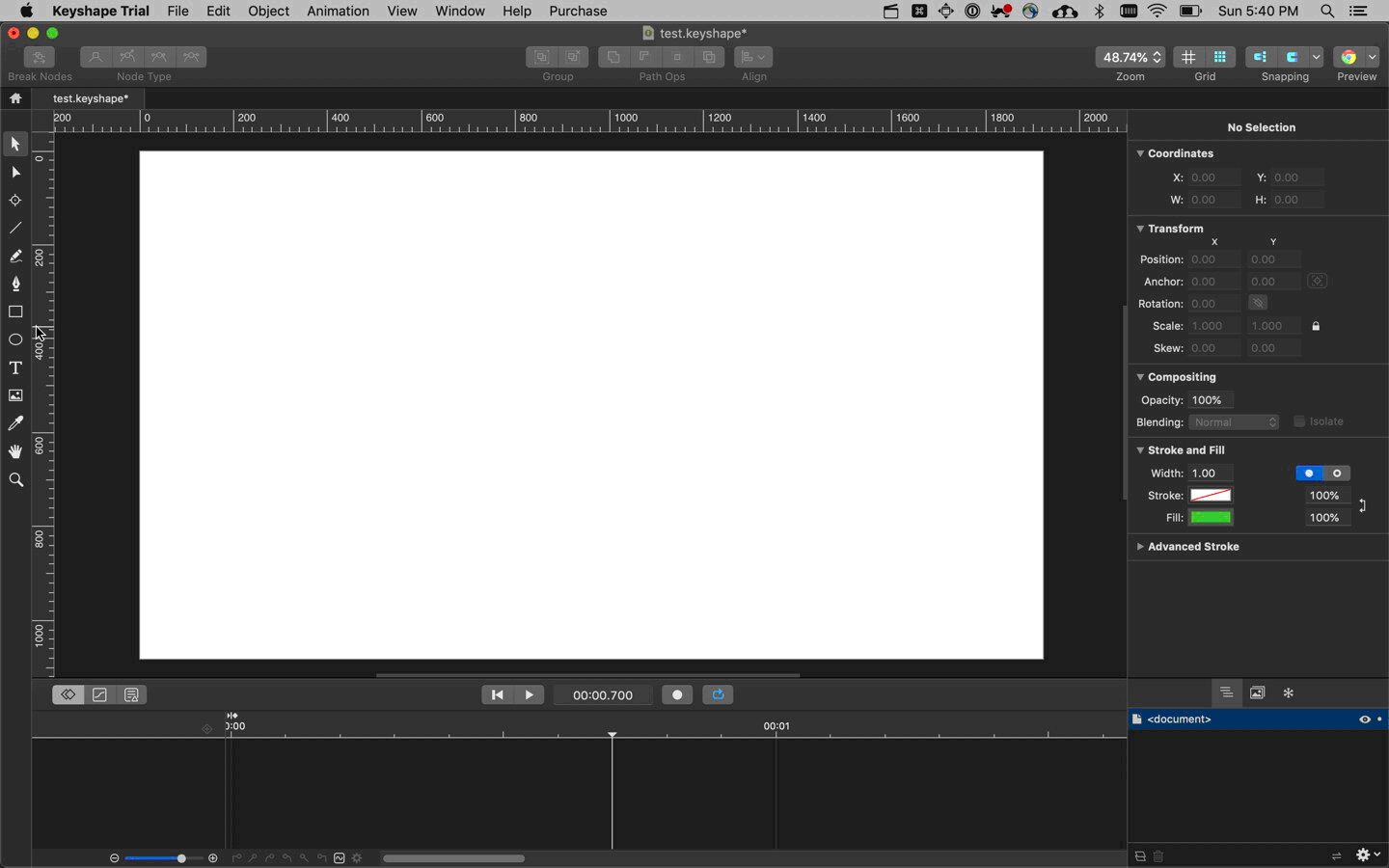Zoom in timeline with plus icon
Viewport: 1389px width, 868px height.
213,858
